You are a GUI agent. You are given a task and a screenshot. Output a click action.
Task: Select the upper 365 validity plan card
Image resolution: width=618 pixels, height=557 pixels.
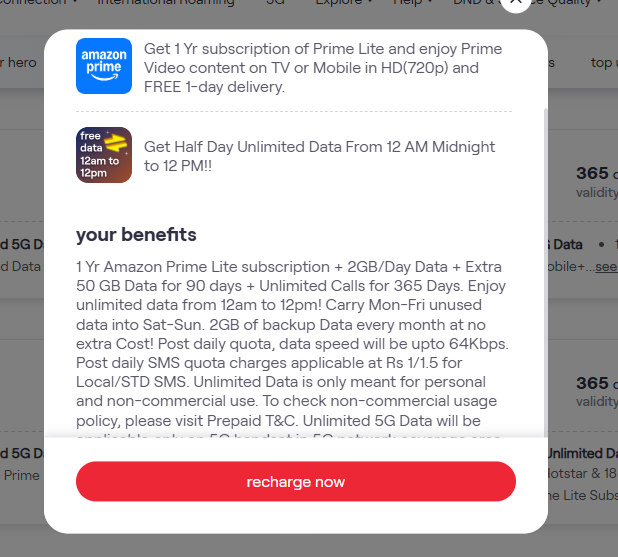[x=597, y=182]
